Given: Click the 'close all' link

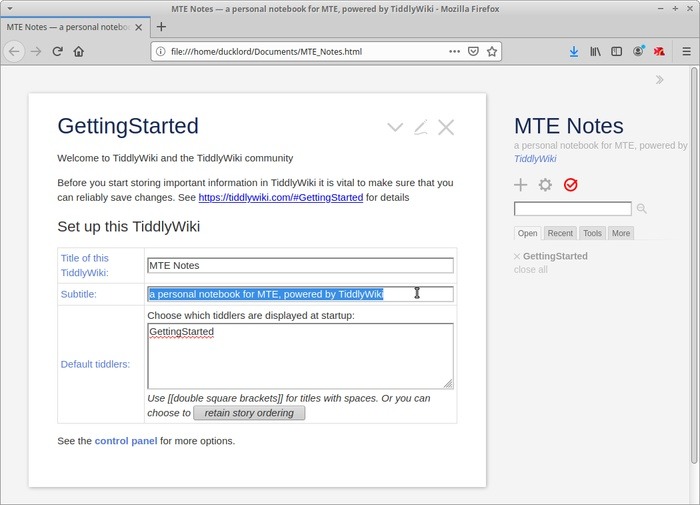Looking at the screenshot, I should (x=530, y=270).
